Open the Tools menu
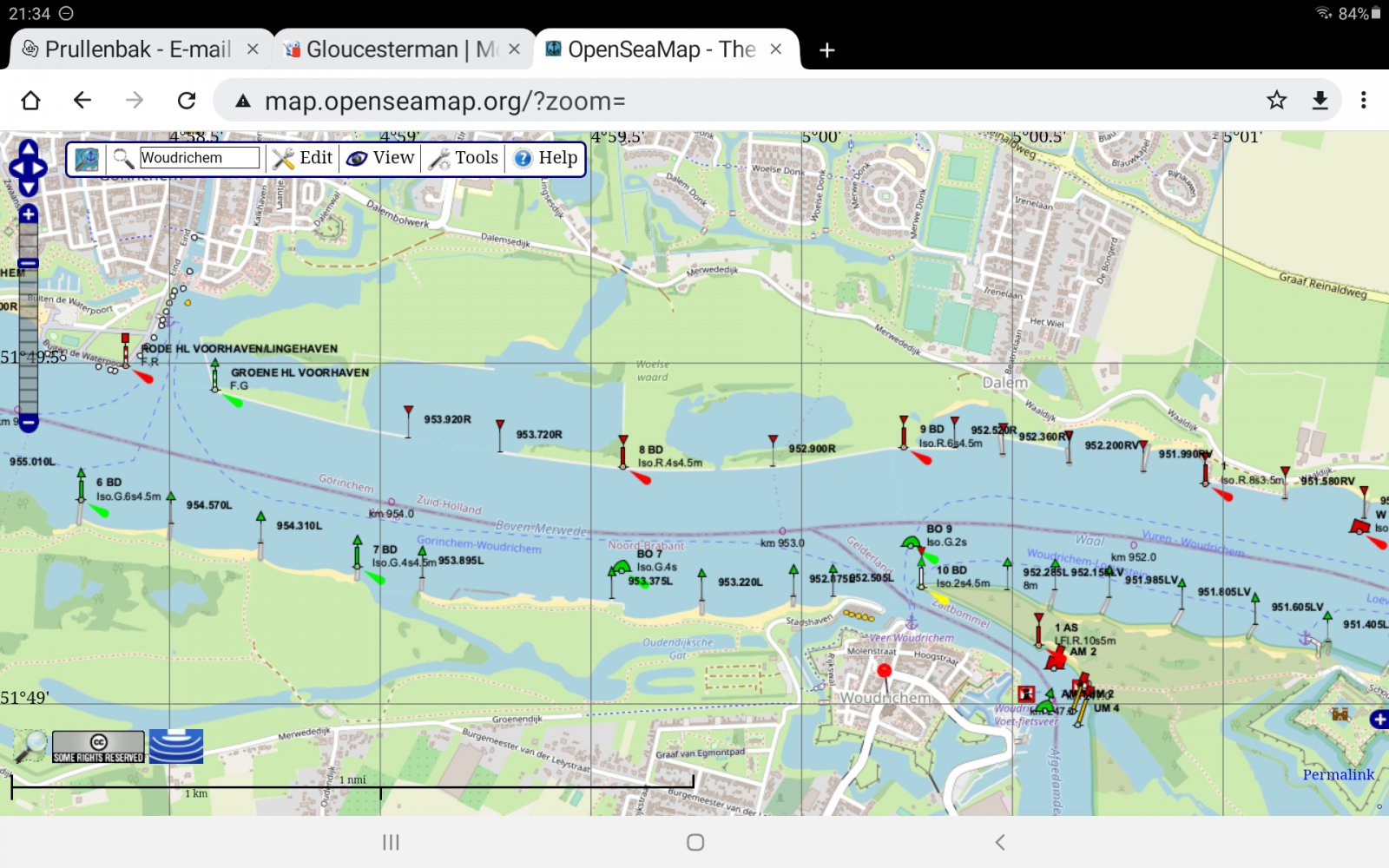 pyautogui.click(x=464, y=158)
